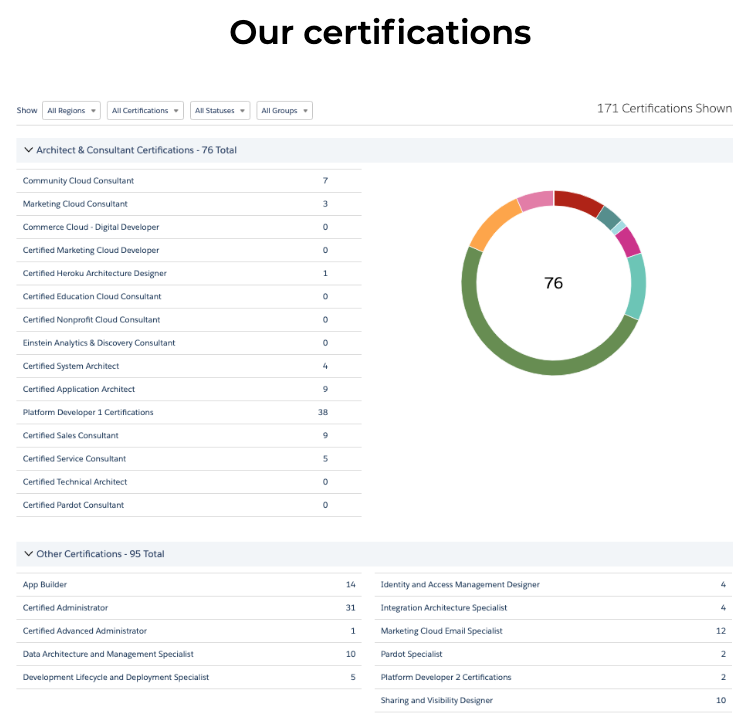Image resolution: width=744 pixels, height=716 pixels.
Task: Select the Community Cloud Consultant row
Action: pos(189,181)
